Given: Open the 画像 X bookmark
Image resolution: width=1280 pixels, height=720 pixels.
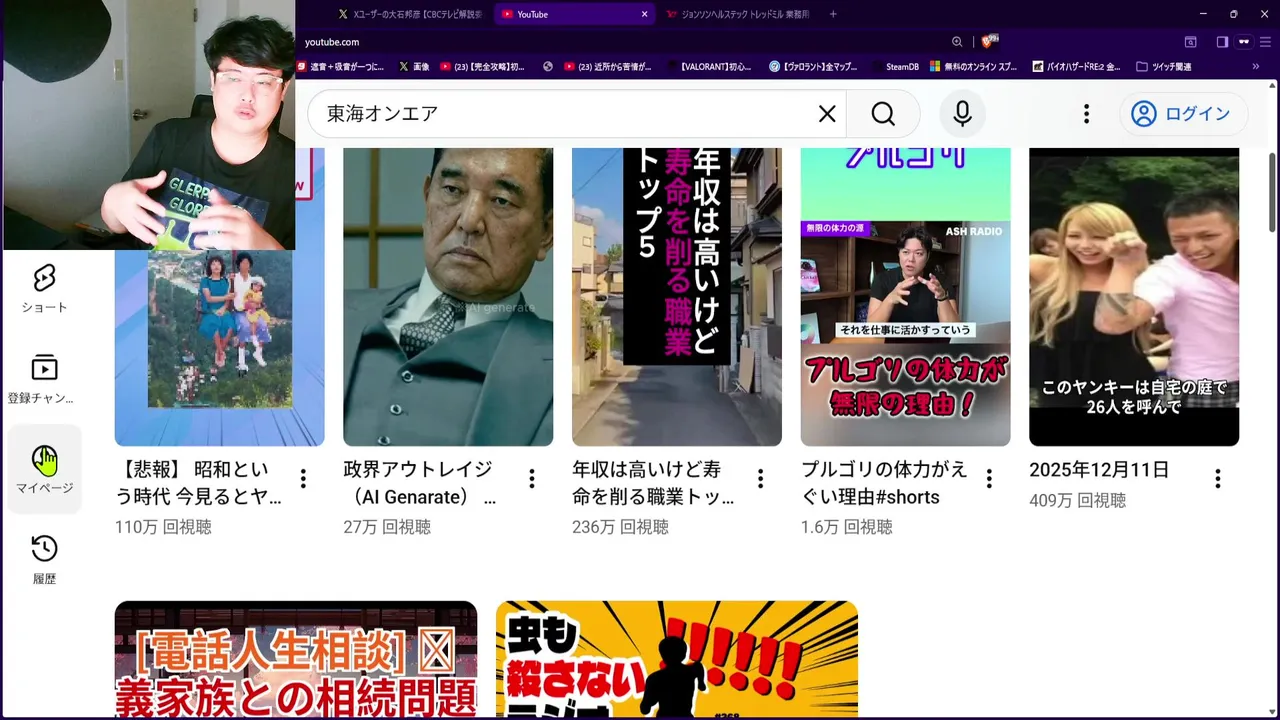Looking at the screenshot, I should 413,67.
